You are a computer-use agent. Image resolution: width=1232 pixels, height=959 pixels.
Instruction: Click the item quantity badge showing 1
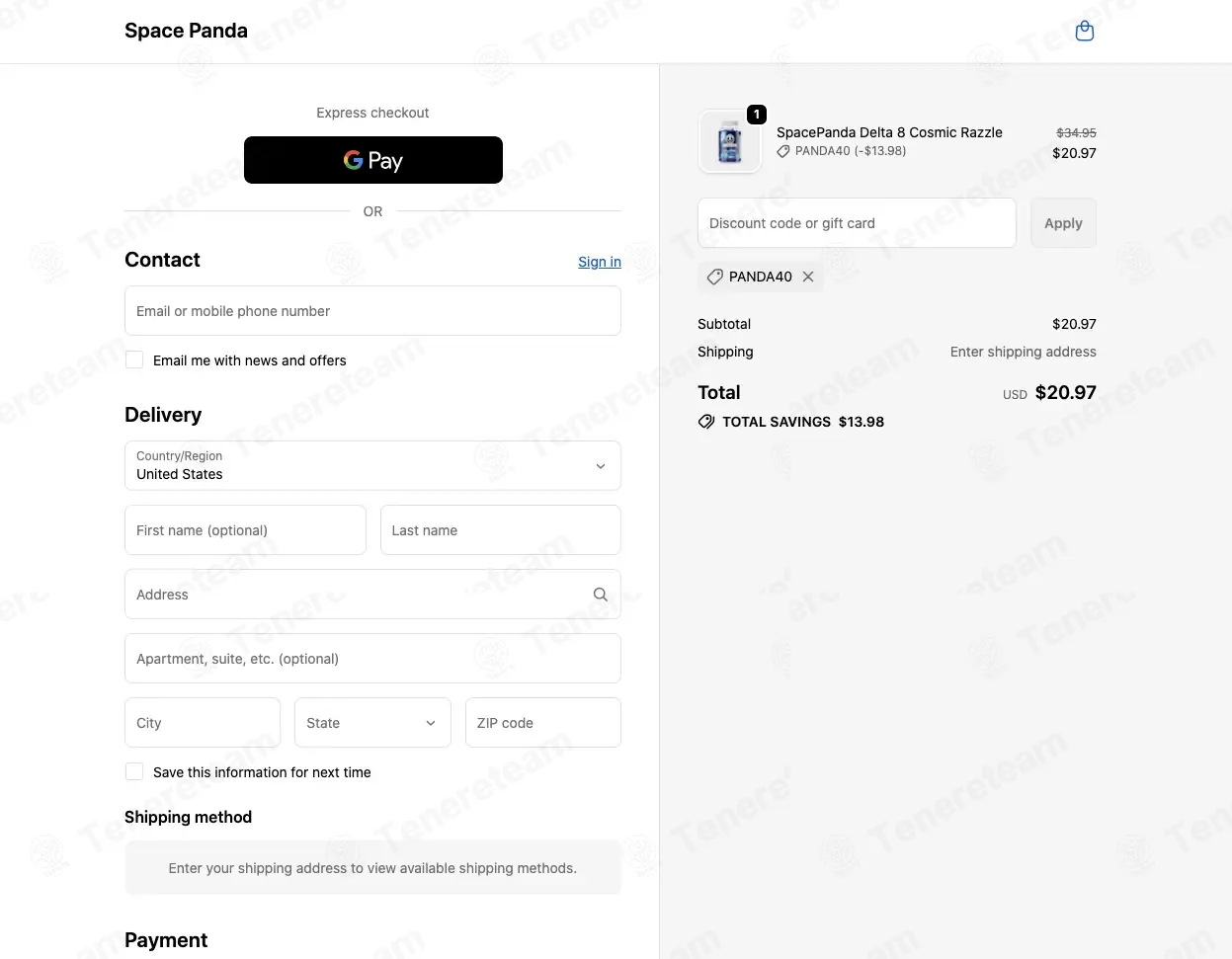pos(757,115)
